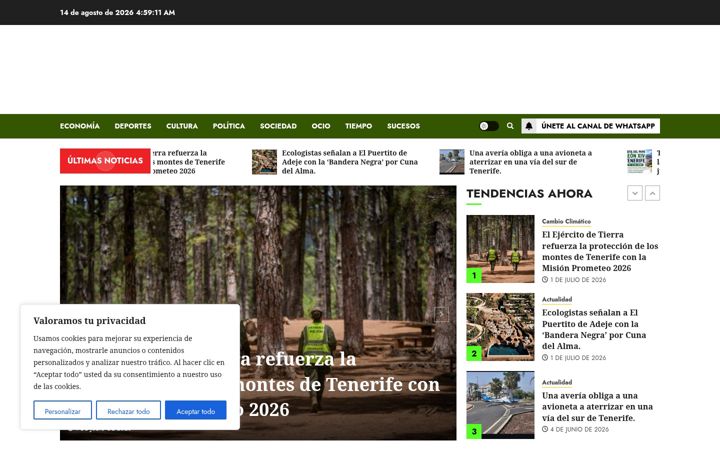Open ticker headline about avioneta avería
This screenshot has width=720, height=450.
[x=530, y=162]
